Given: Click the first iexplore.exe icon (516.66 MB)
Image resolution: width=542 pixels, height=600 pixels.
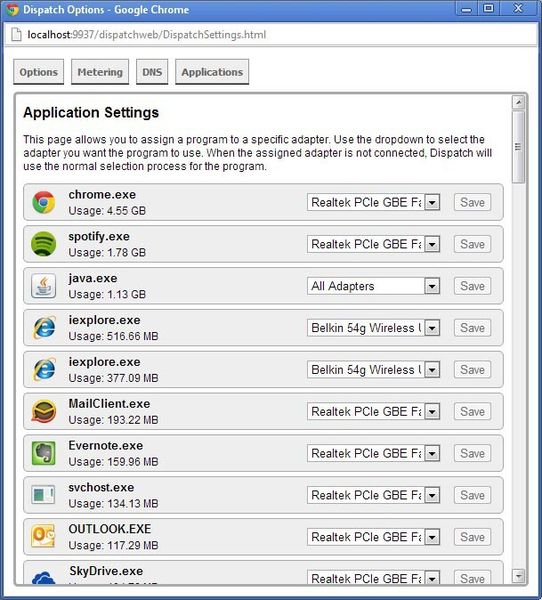Looking at the screenshot, I should tap(44, 328).
